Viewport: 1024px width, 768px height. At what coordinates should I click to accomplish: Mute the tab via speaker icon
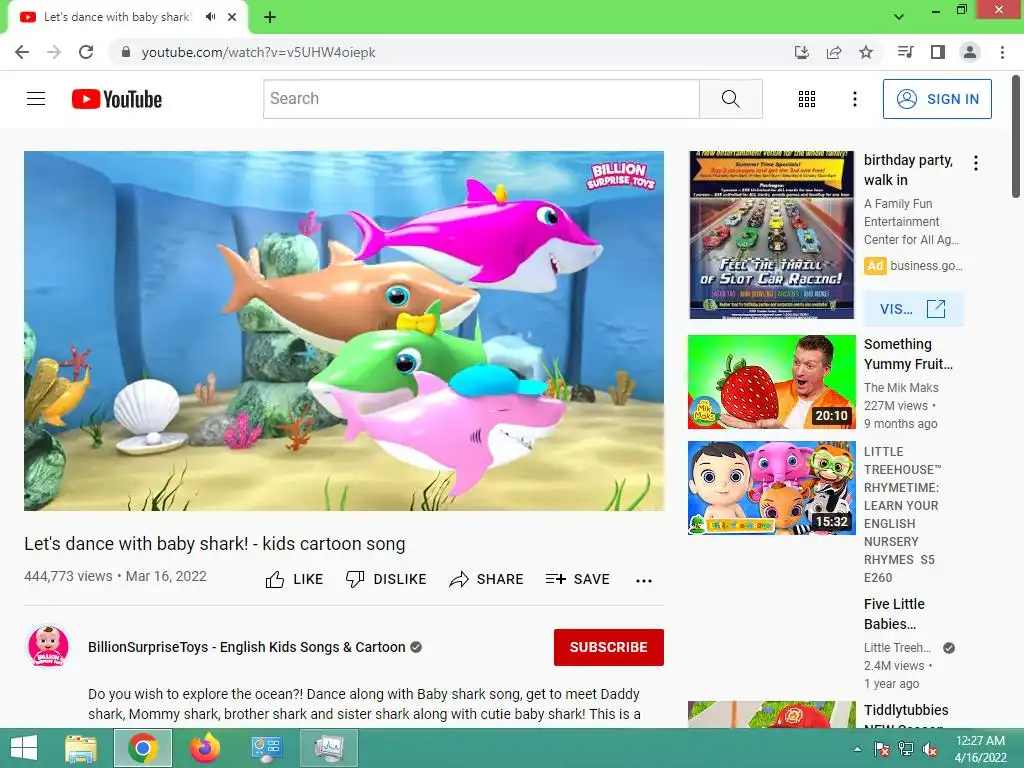click(210, 17)
